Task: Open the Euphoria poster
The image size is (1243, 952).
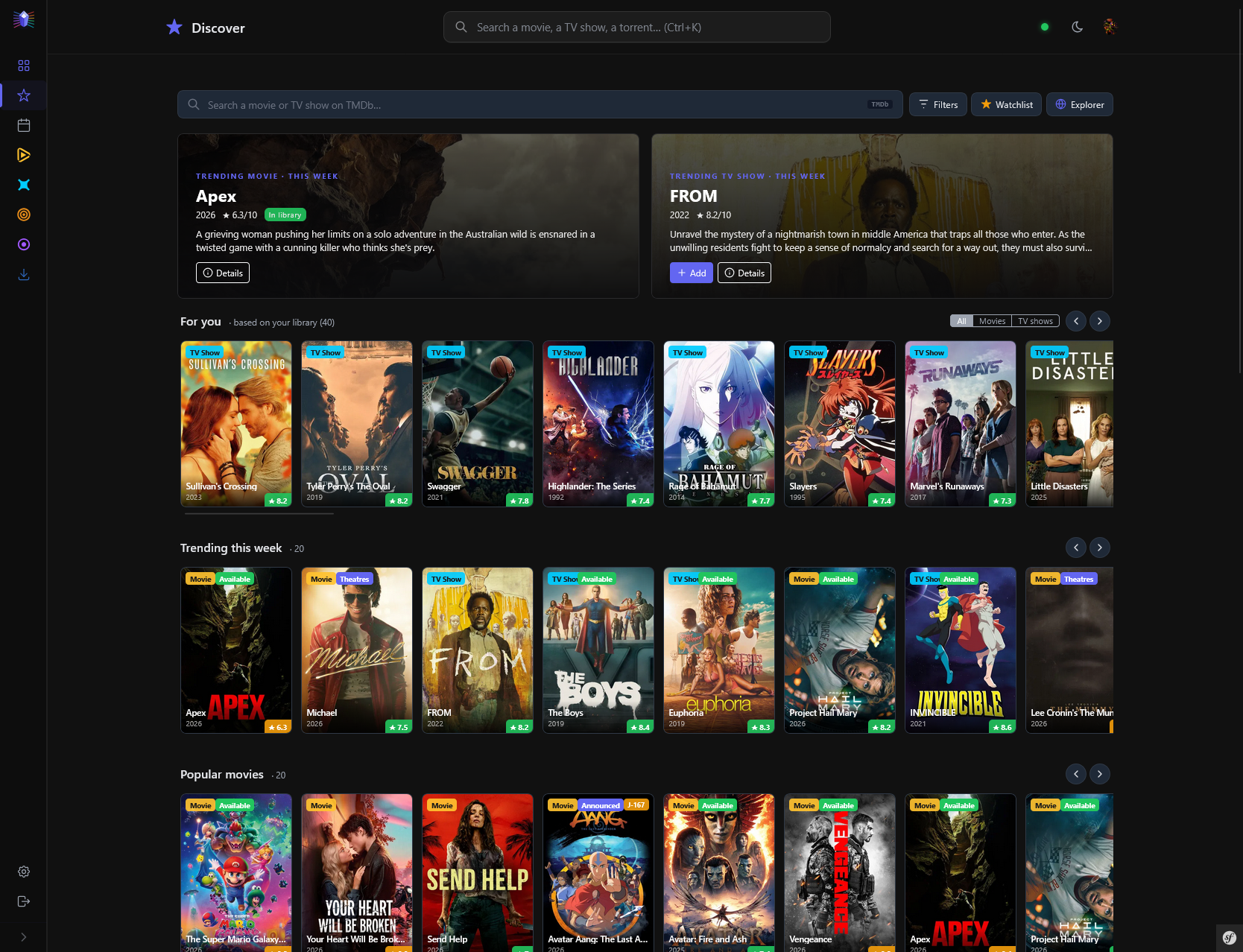Action: (x=719, y=650)
